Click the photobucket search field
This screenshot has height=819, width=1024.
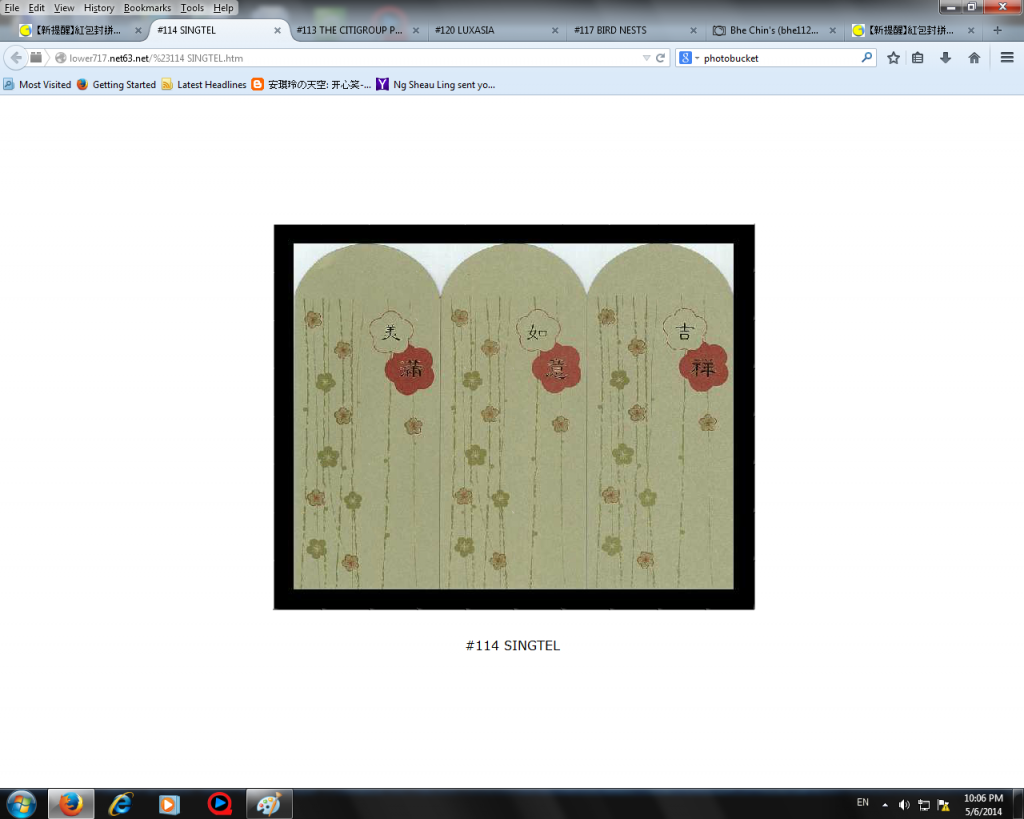pyautogui.click(x=780, y=58)
